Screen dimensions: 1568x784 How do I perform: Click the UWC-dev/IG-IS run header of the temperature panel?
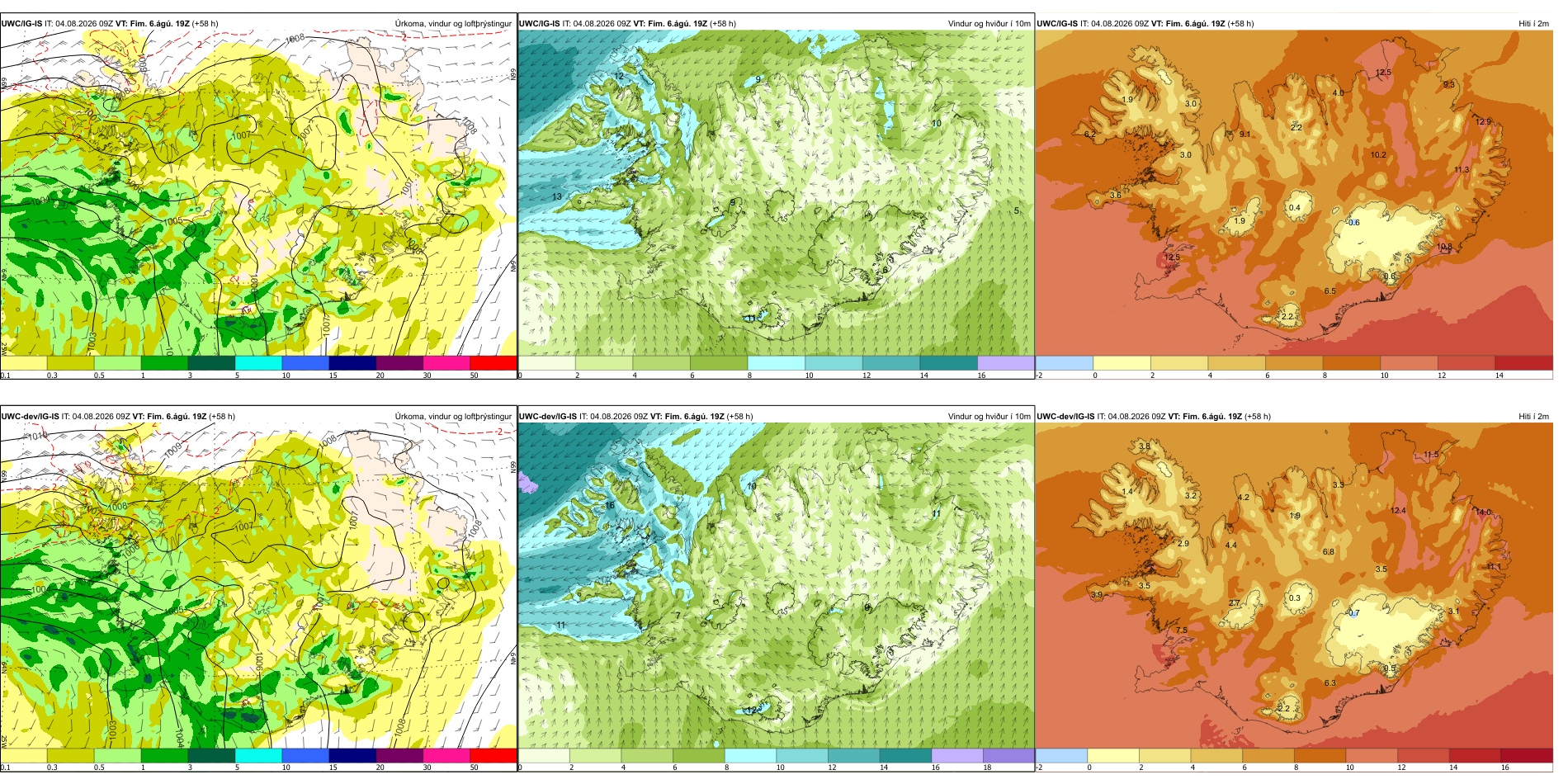tap(1154, 417)
